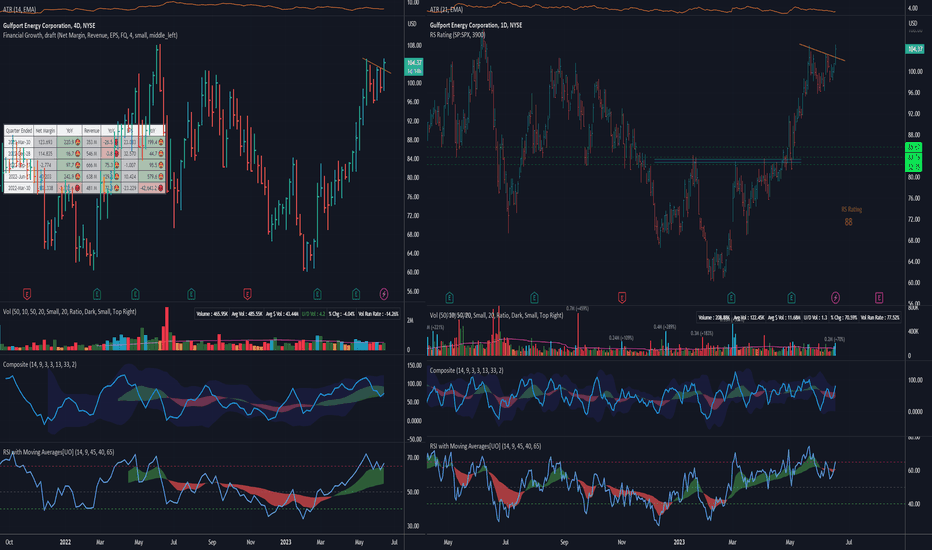
Task: Click the 'Vol Run Rate : -14.26%' stat
Action: pos(378,314)
